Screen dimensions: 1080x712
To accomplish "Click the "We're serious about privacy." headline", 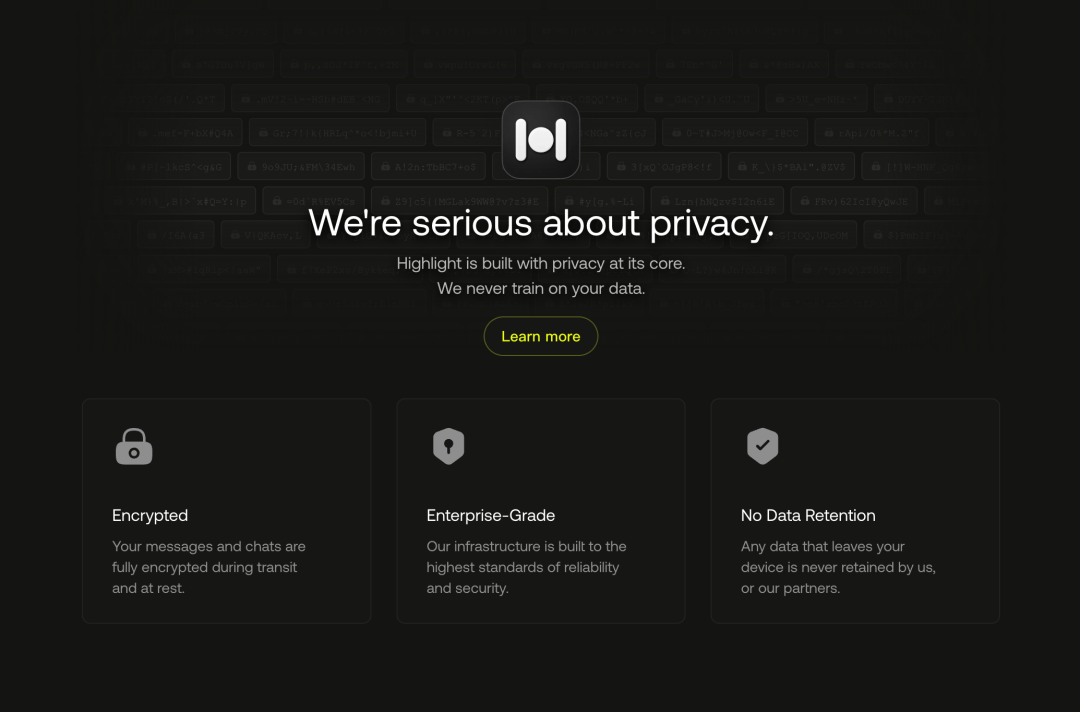I will pos(540,223).
